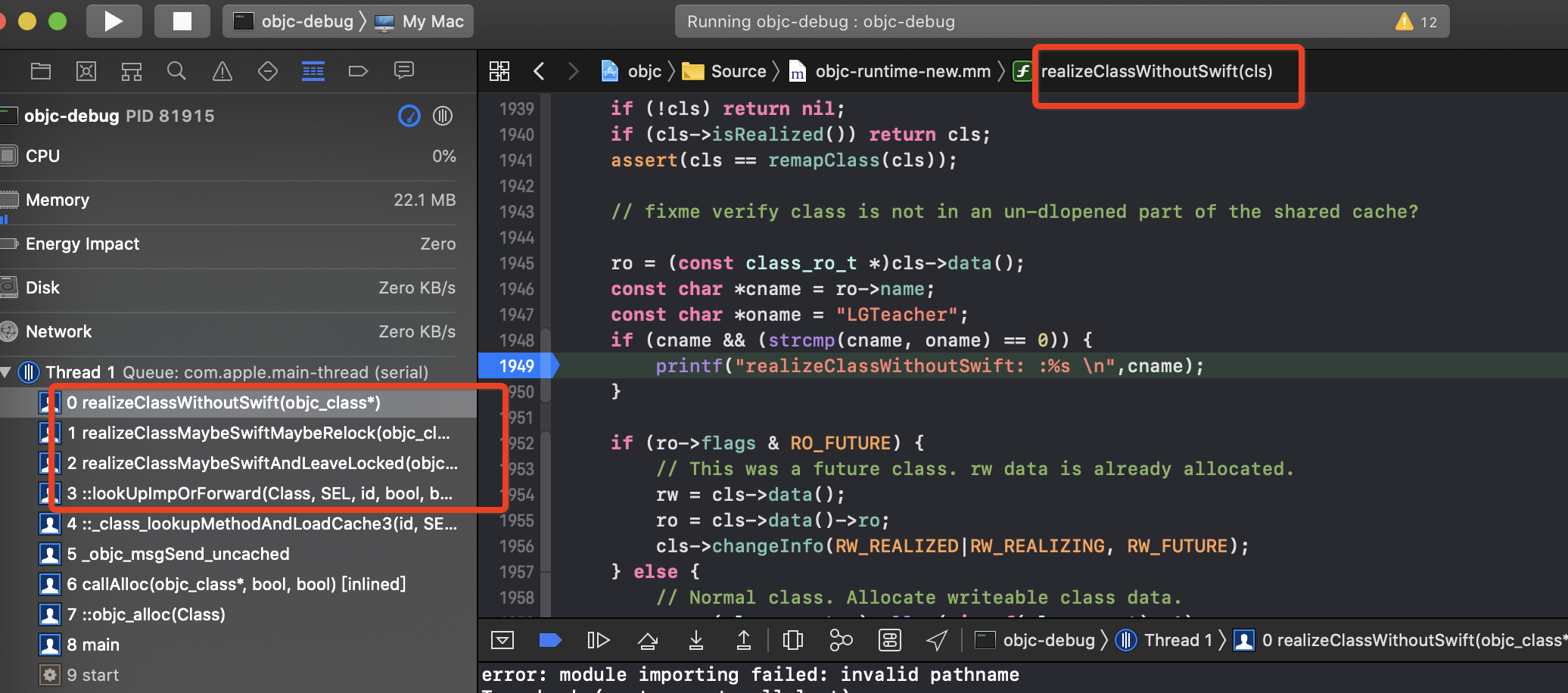Click the Step Over button
The height and width of the screenshot is (693, 1568).
point(648,641)
